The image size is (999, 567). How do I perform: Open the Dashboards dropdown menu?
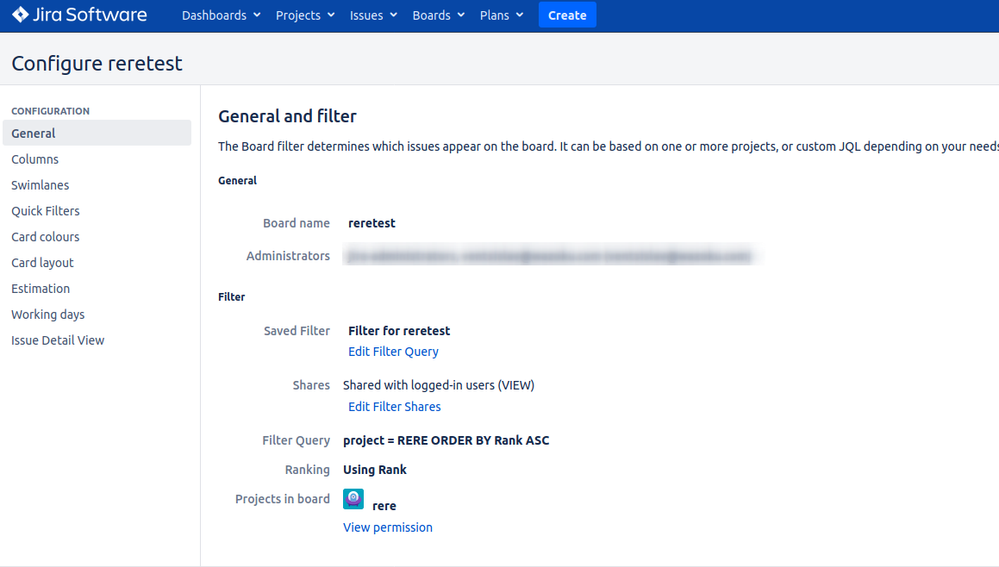tap(221, 15)
